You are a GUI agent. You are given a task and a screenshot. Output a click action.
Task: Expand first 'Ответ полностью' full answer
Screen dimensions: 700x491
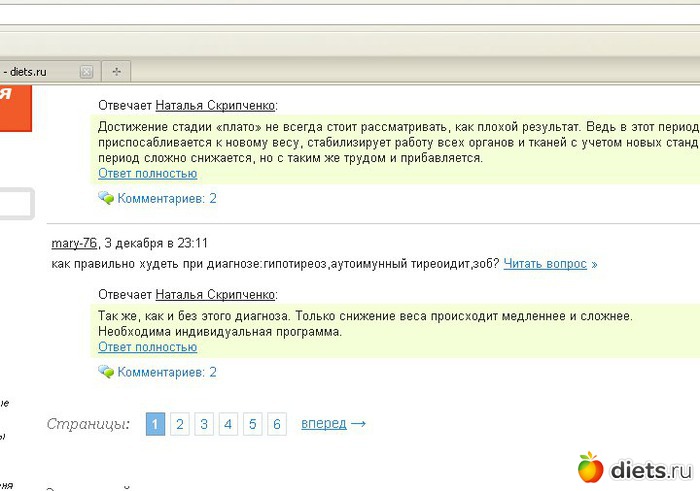tap(147, 173)
